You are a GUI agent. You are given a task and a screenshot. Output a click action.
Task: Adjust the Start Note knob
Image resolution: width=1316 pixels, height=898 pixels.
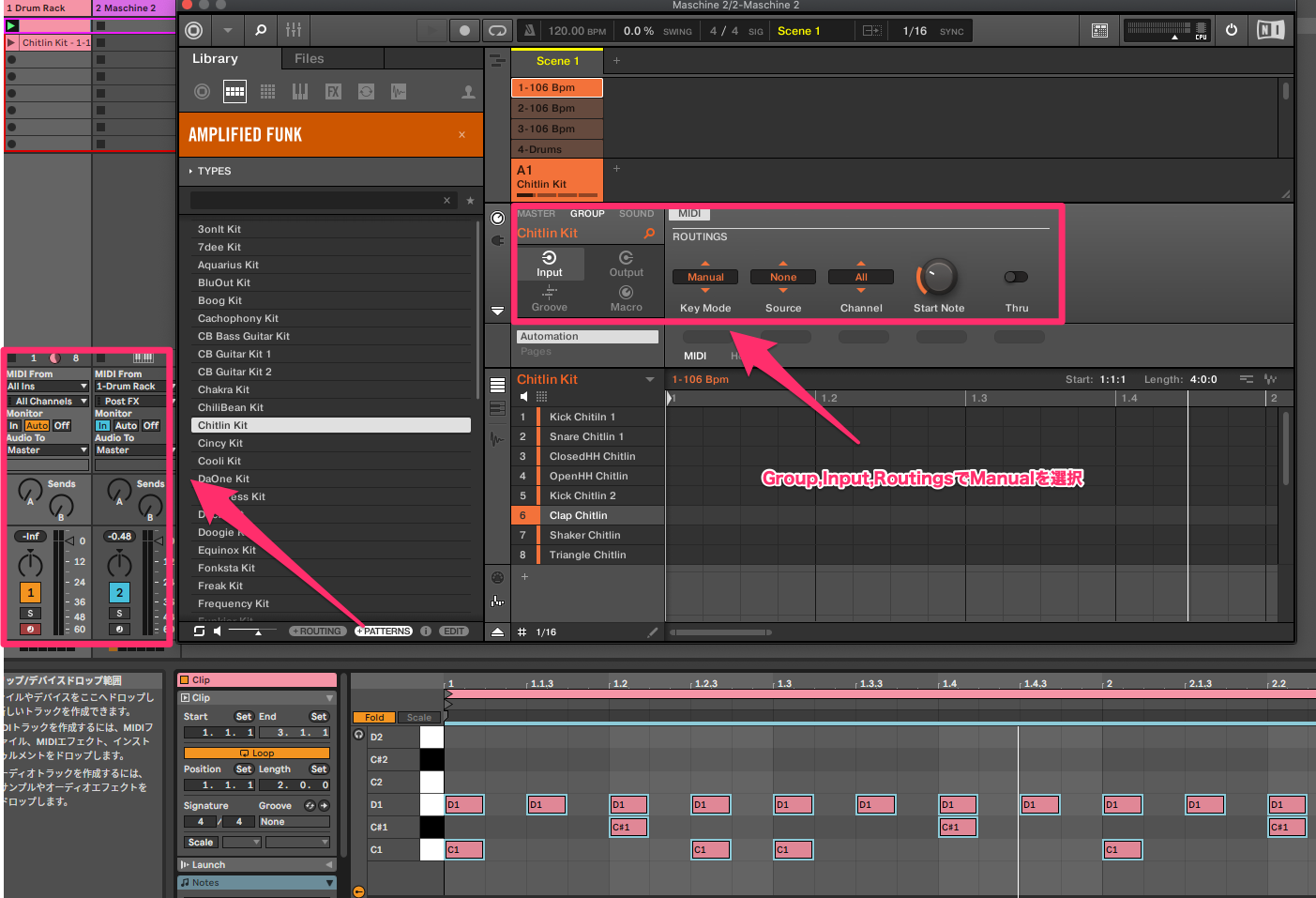click(938, 277)
